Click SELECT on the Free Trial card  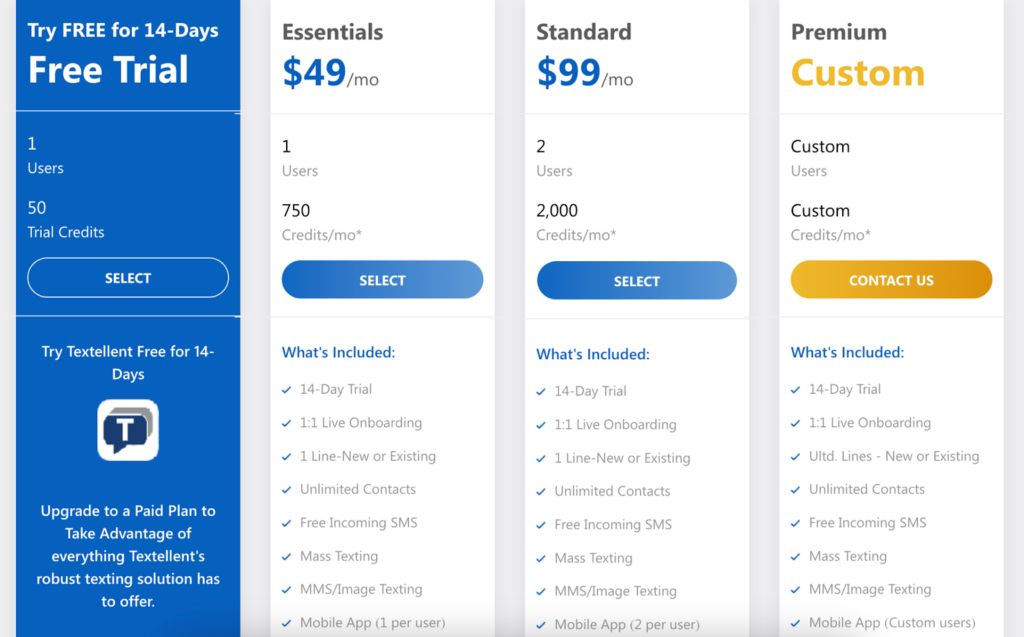tap(127, 277)
